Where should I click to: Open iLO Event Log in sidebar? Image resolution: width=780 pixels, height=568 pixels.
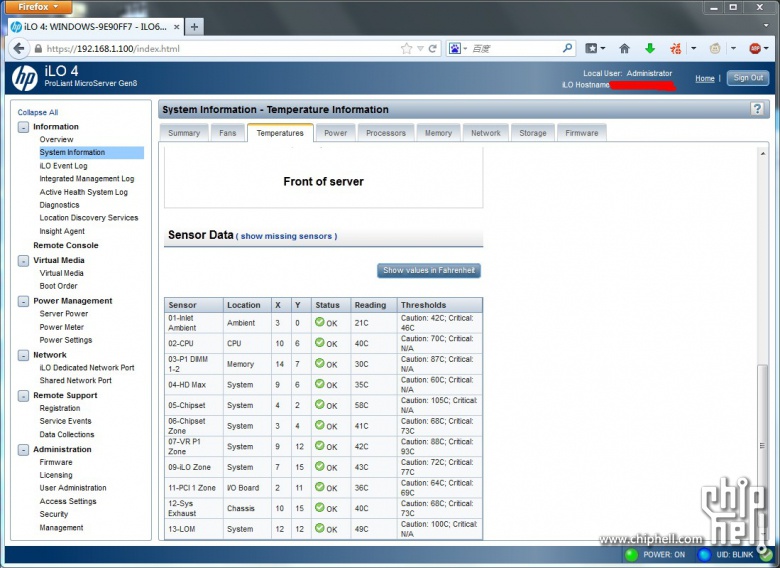[63, 166]
